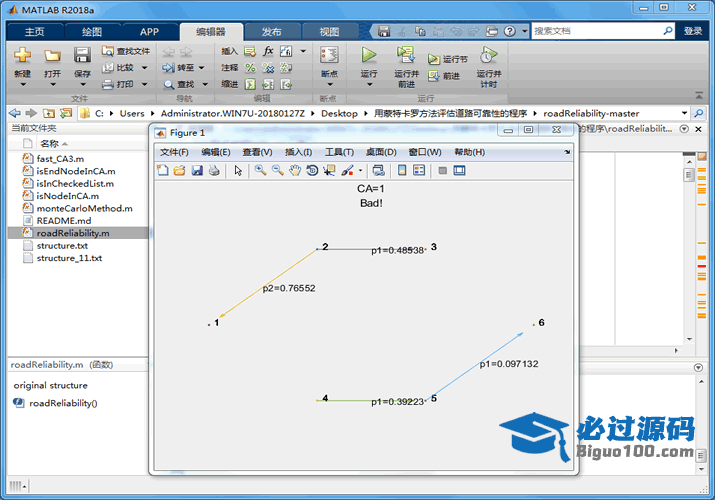
Task: Click 运行并计时 (Run and Time) icon
Action: point(488,55)
